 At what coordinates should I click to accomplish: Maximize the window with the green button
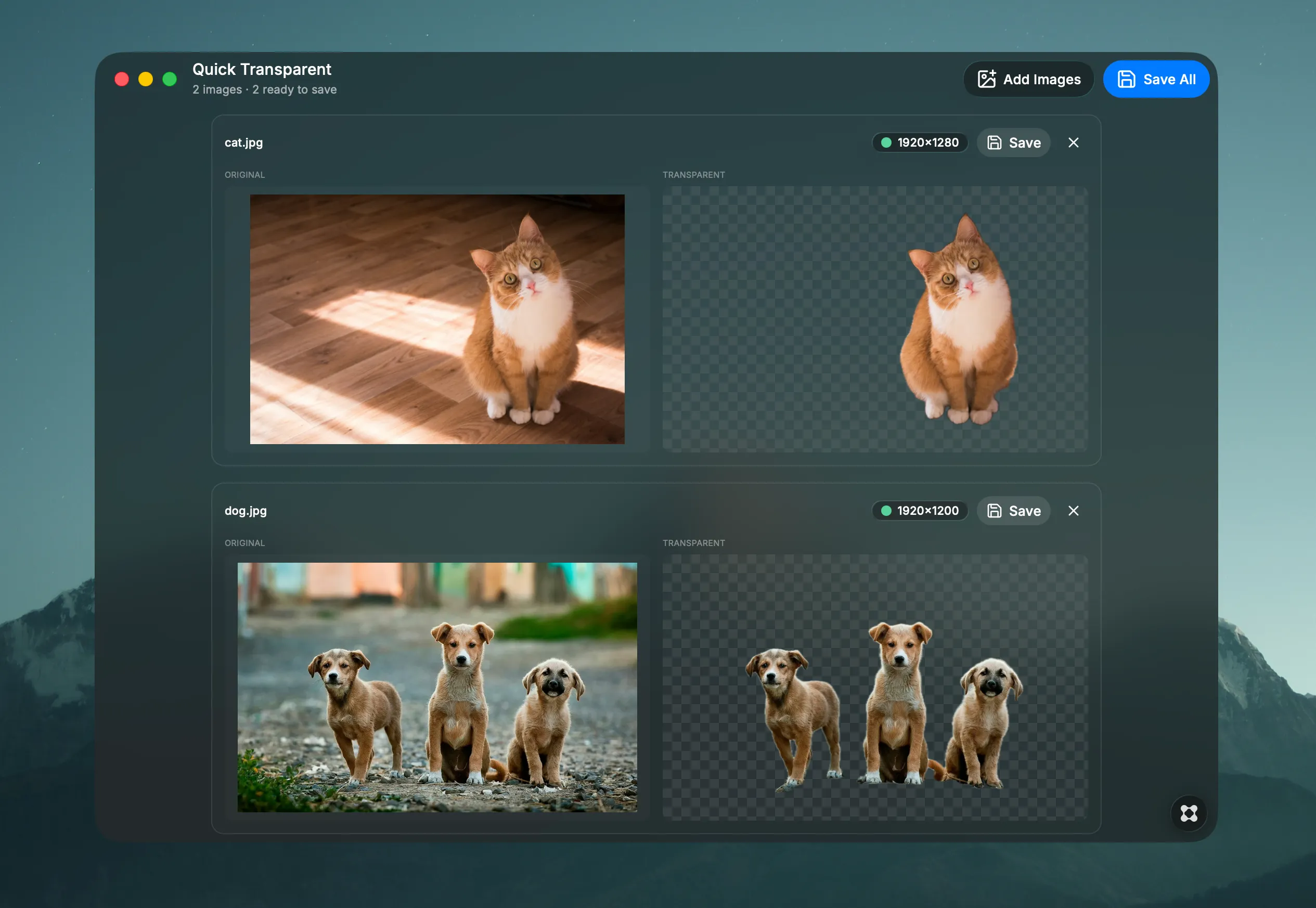tap(170, 79)
